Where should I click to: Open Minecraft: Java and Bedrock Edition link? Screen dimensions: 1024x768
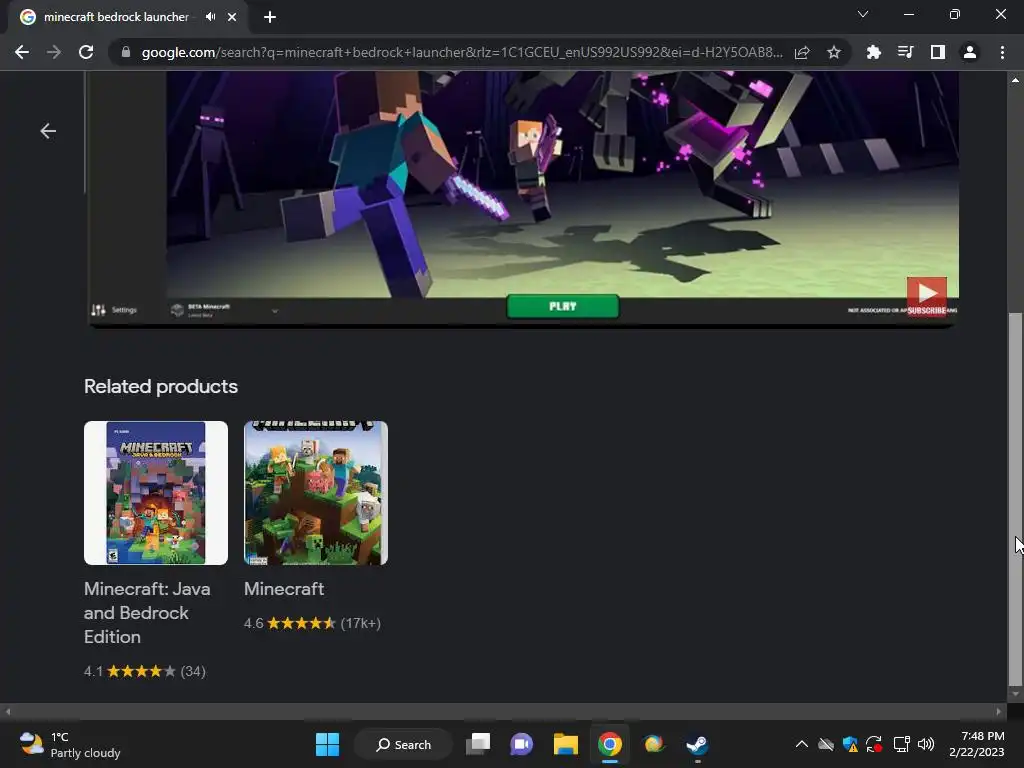click(x=147, y=613)
